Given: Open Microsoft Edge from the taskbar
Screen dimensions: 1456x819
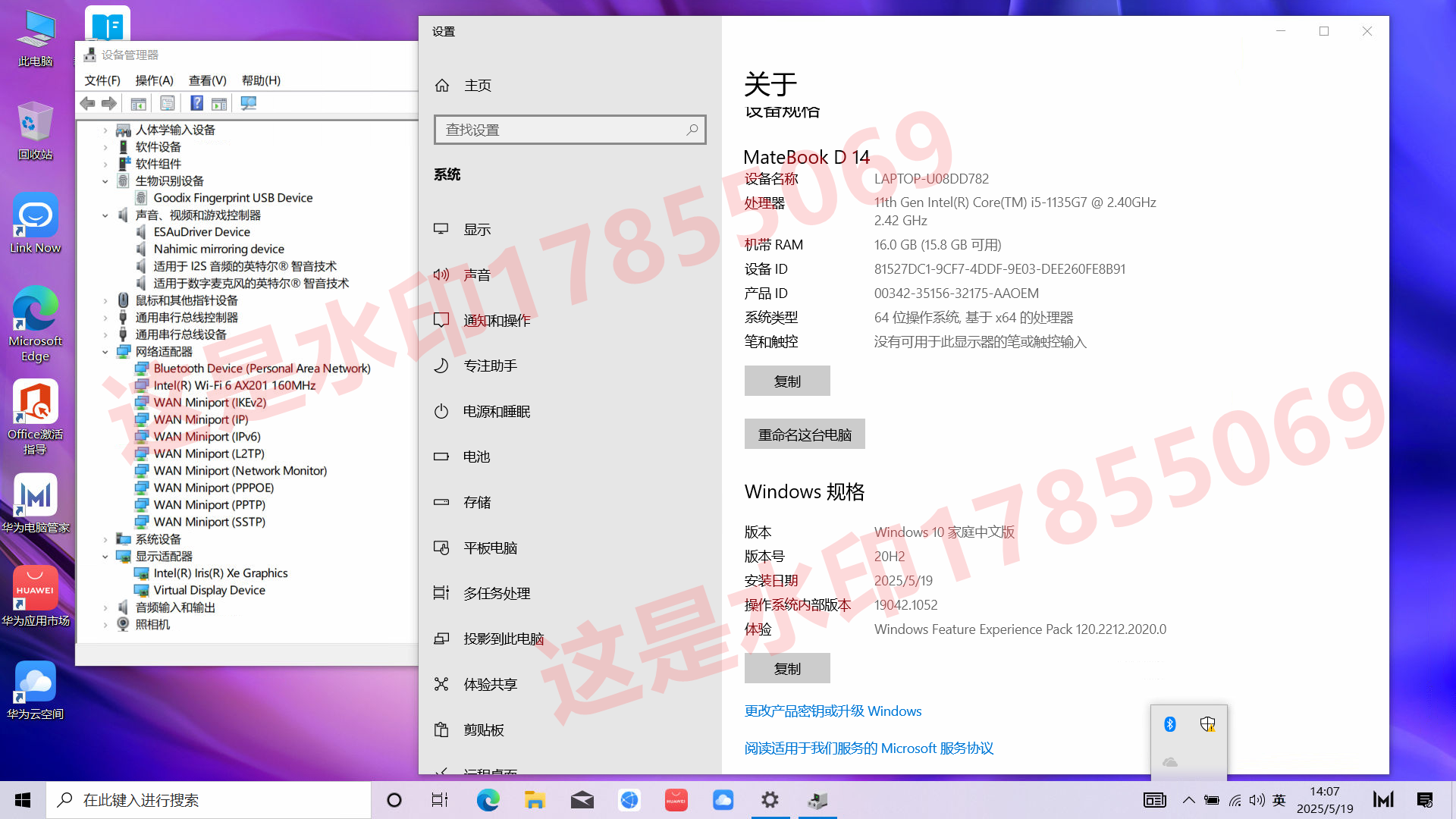Looking at the screenshot, I should 488,800.
